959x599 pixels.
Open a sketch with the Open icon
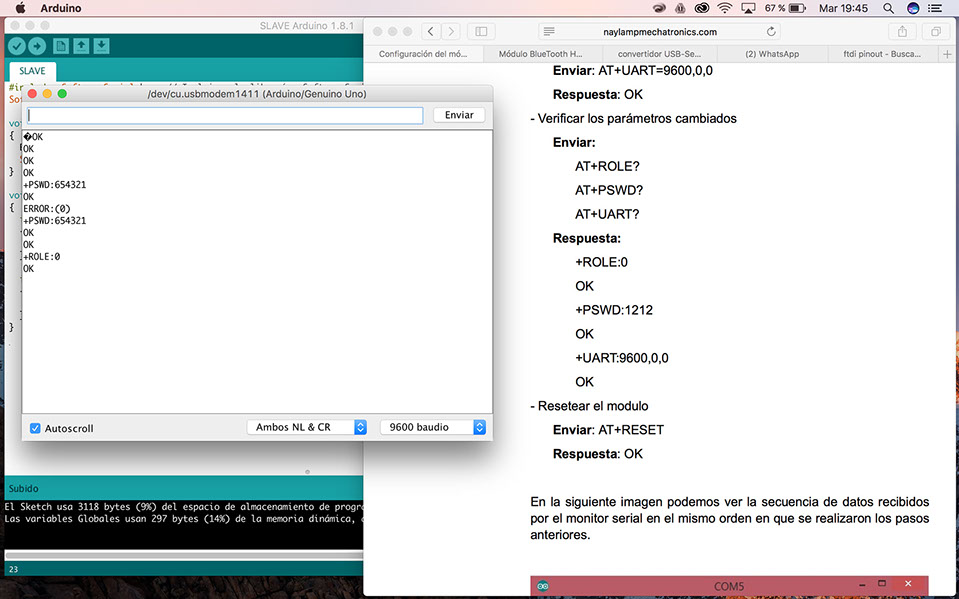pos(81,46)
